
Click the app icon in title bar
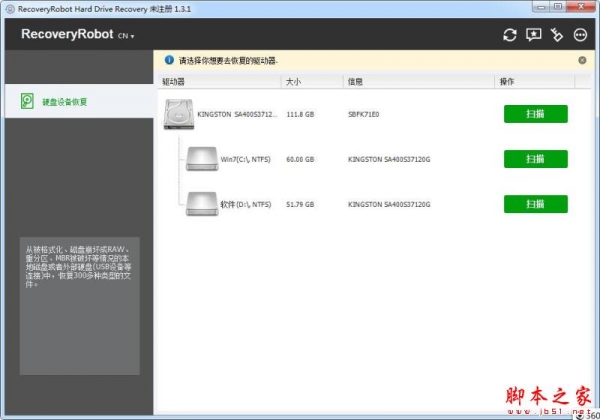click(11, 9)
